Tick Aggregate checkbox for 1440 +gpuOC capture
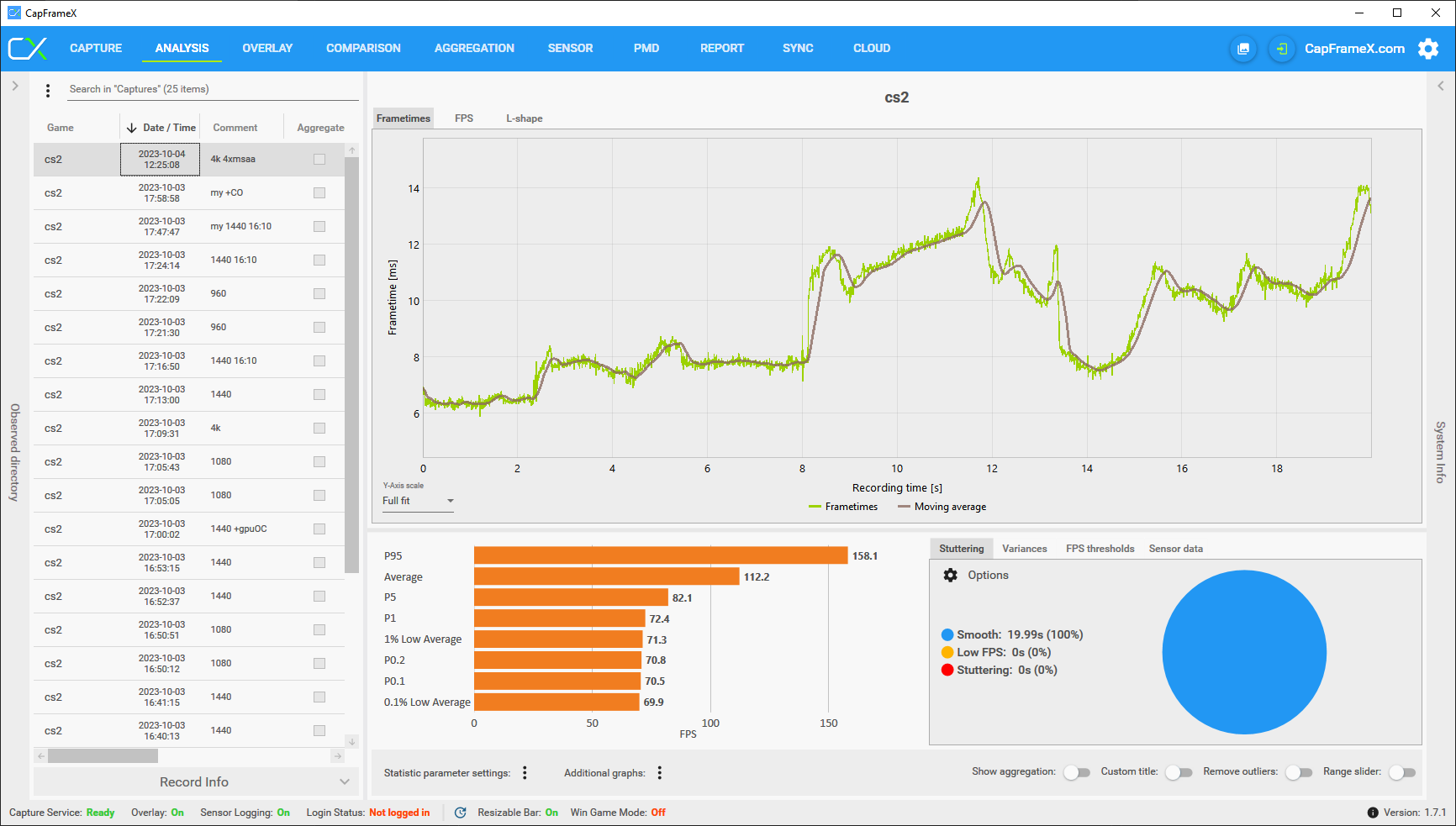This screenshot has height=826, width=1456. (x=319, y=529)
